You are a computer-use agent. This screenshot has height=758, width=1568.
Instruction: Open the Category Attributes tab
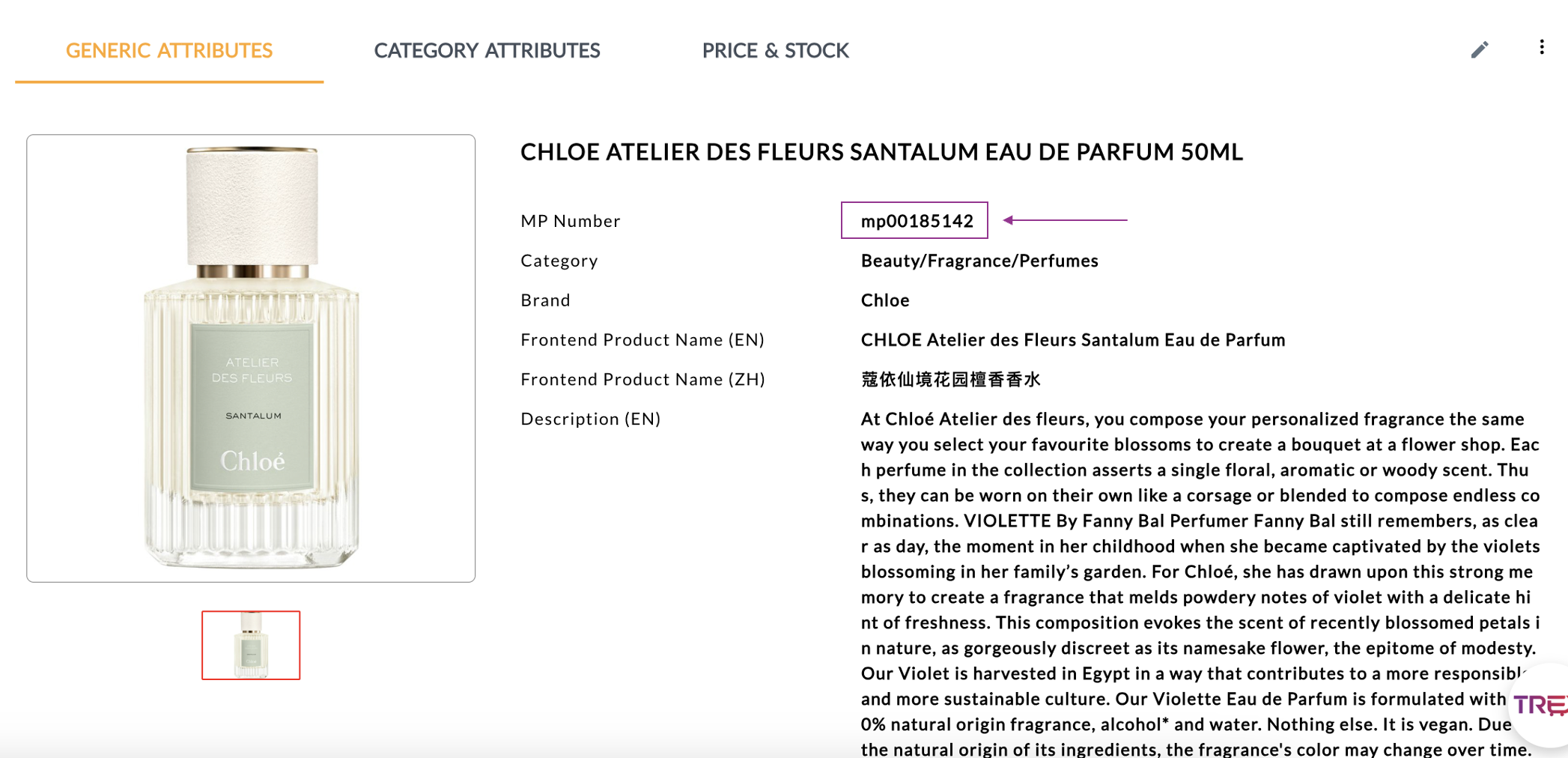[487, 50]
